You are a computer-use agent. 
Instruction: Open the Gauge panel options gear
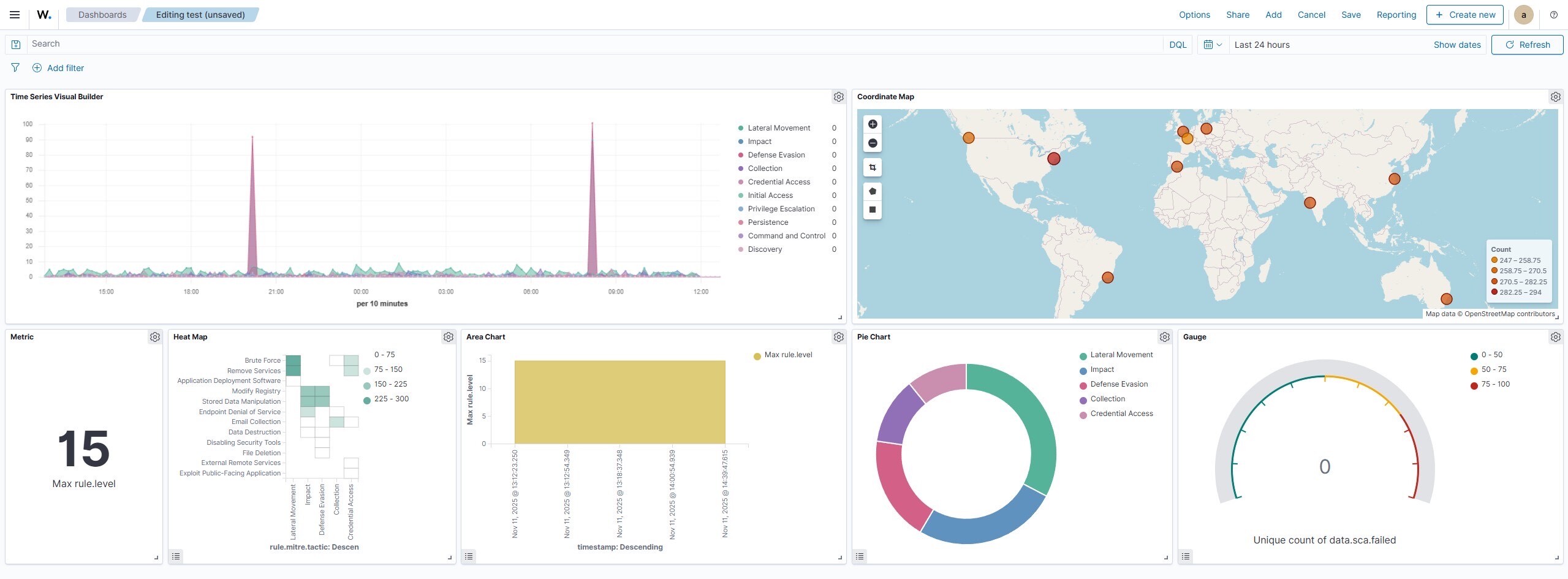1555,337
